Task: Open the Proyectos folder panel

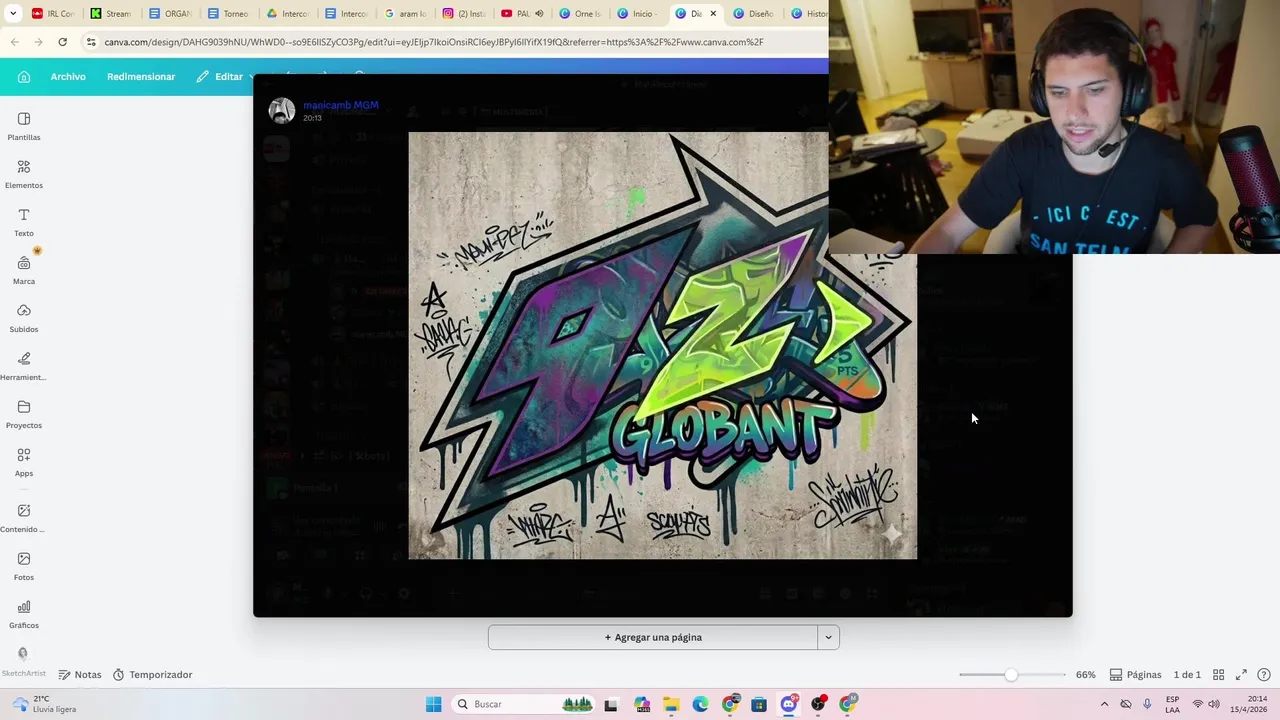Action: 24,415
